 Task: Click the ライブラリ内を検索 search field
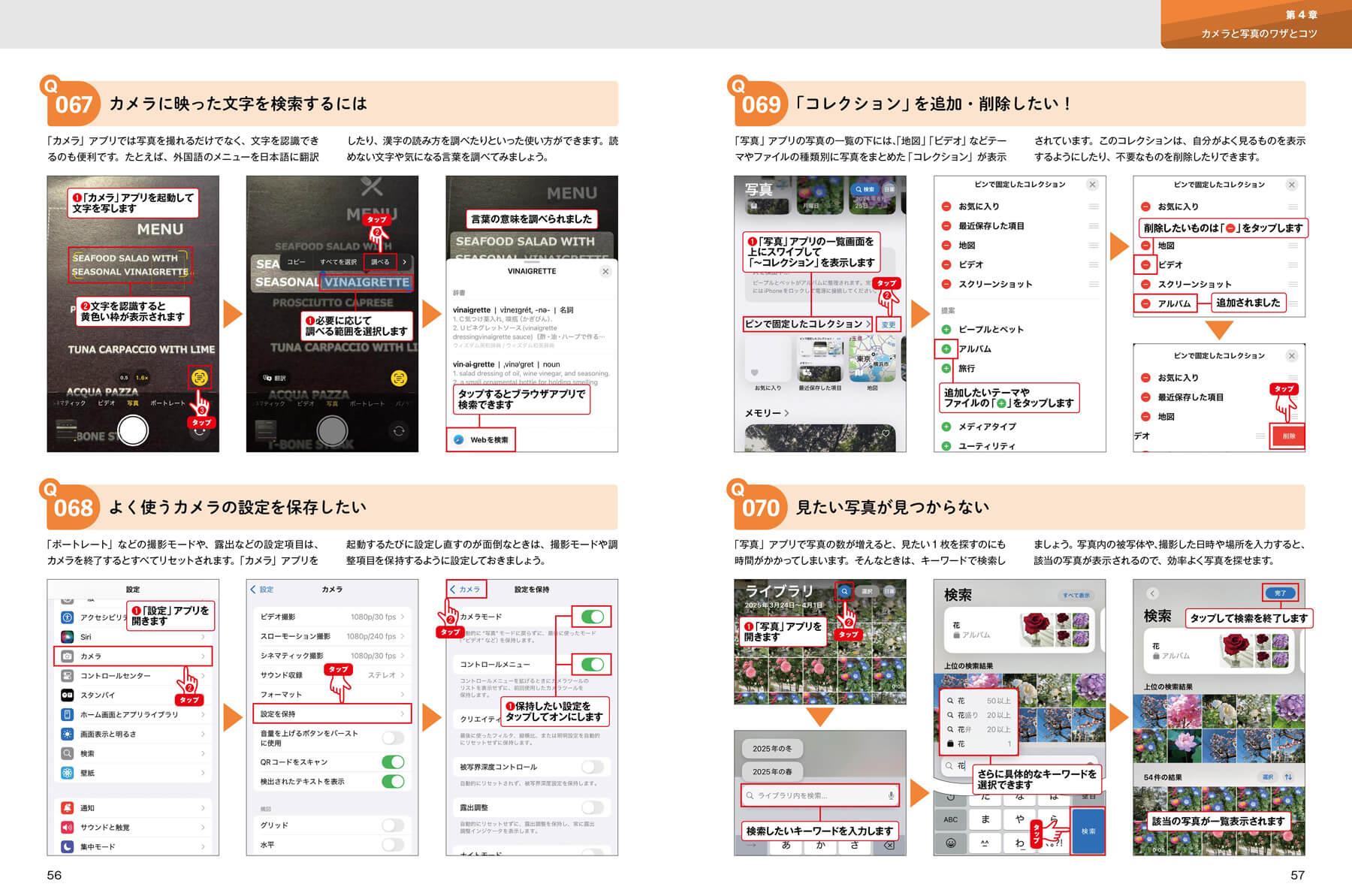(819, 795)
